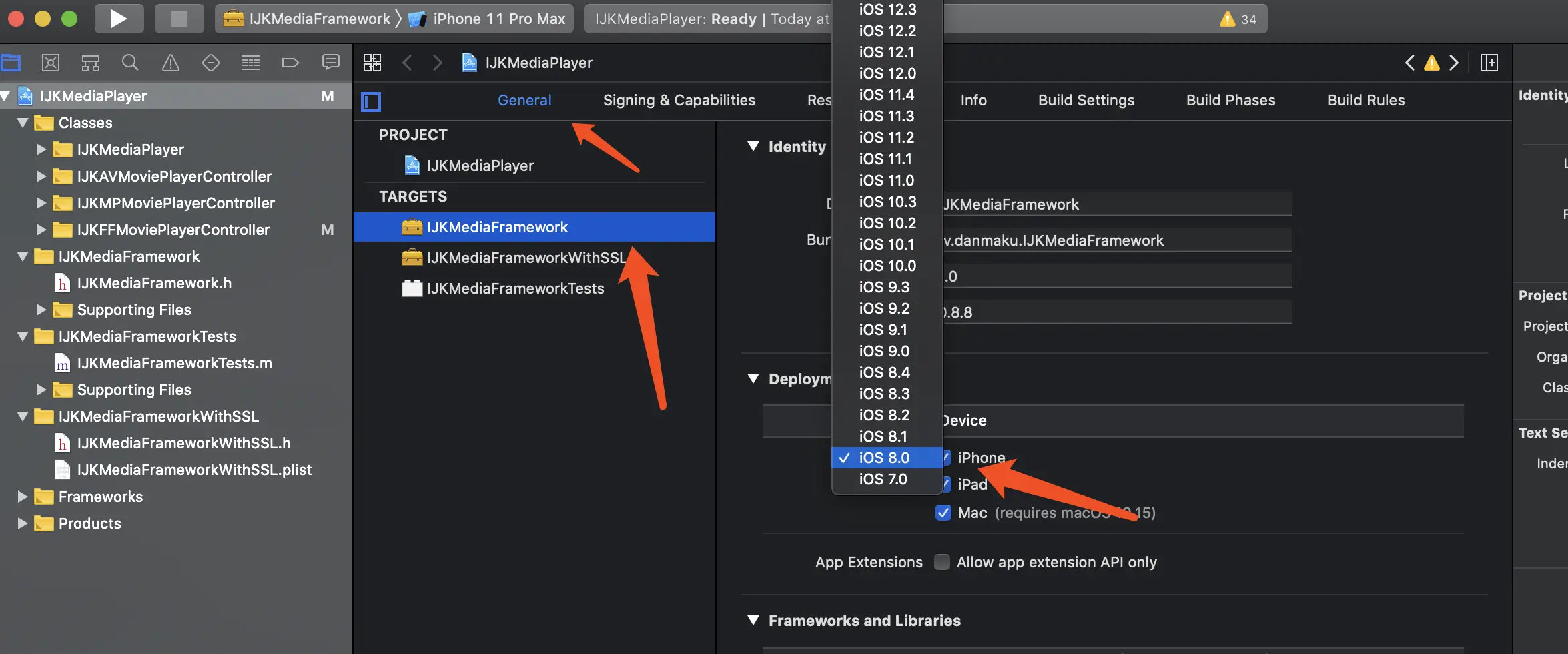The width and height of the screenshot is (1568, 654).
Task: Expand the Products group
Action: coord(22,523)
